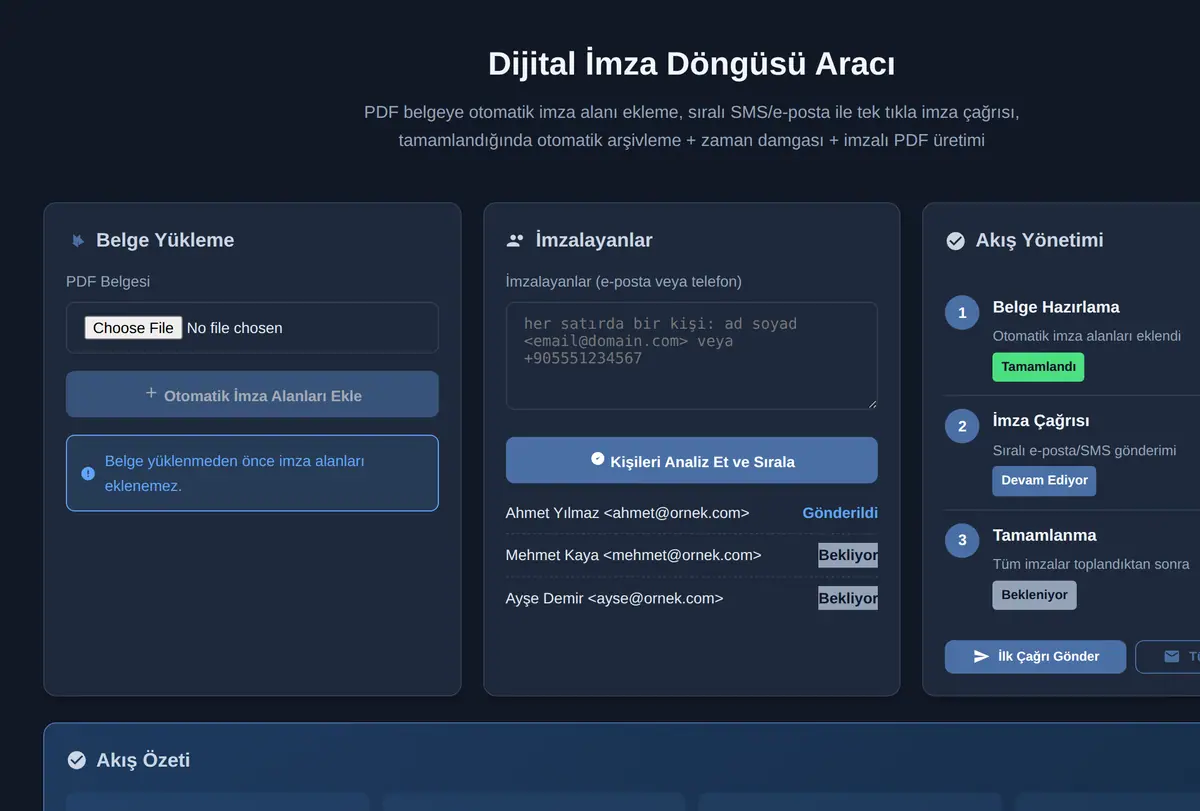Click the Tamamlanma step title

click(x=1044, y=535)
